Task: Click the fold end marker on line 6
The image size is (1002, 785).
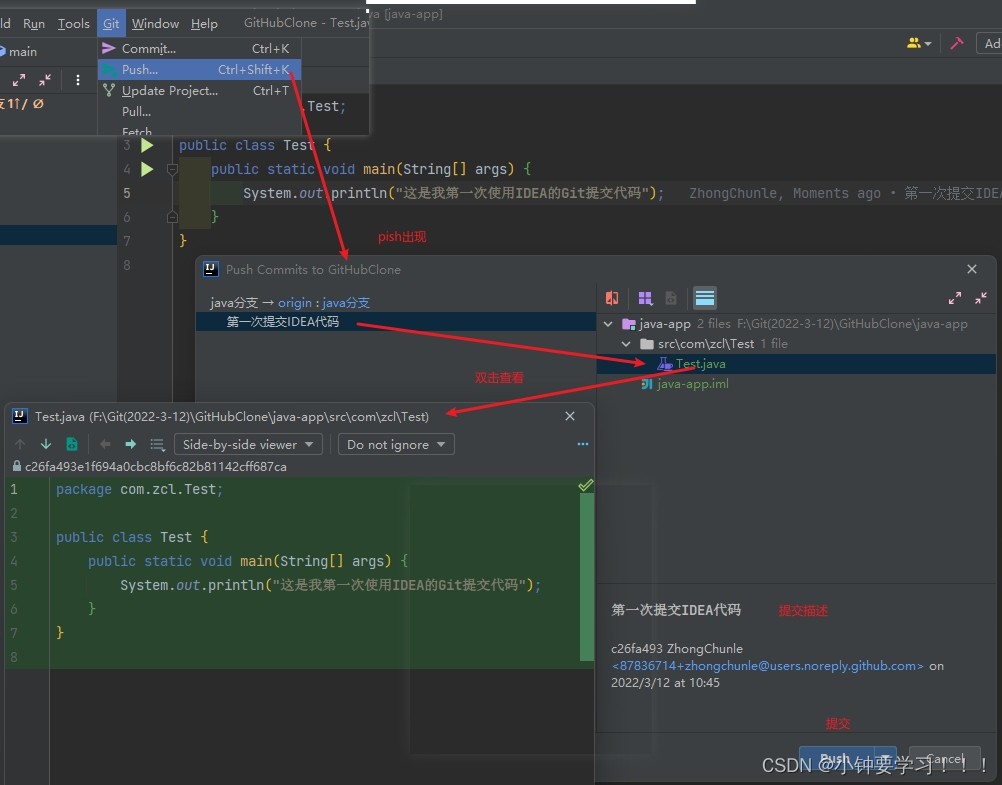Action: tap(172, 217)
